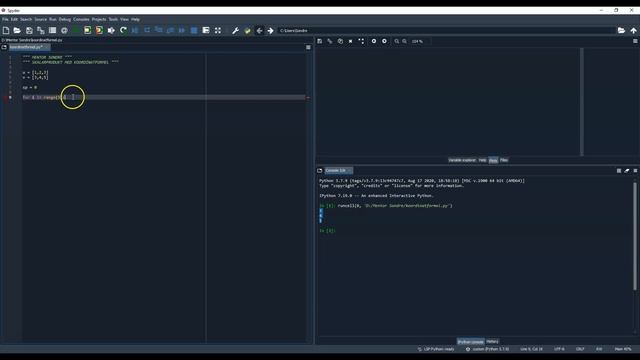Click the plots thumbnail scrollbar
Image resolution: width=640 pixels, height=360 pixels.
coord(582,101)
